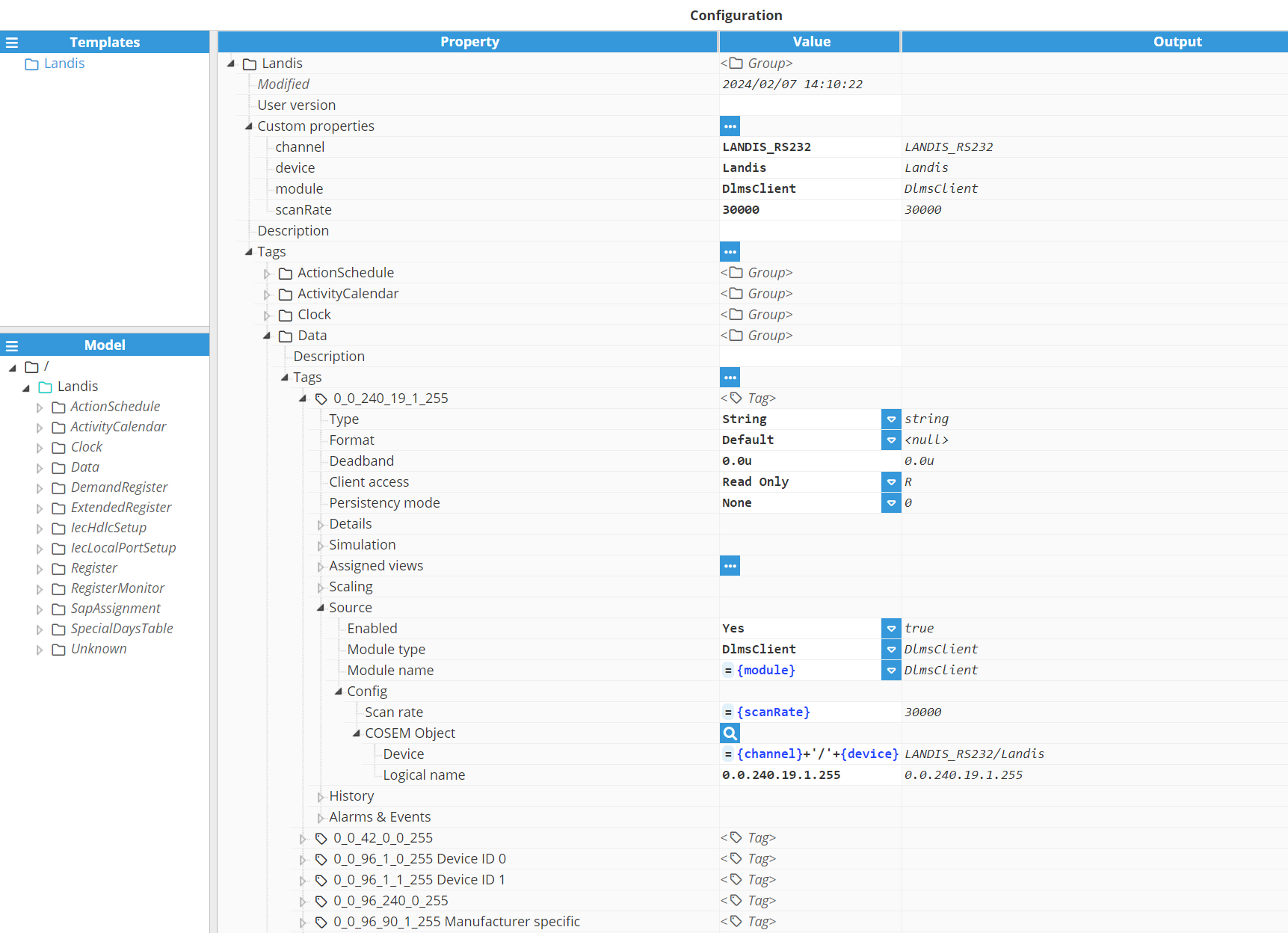
Task: Expand tag 0_0_96_1_0_255 Device ID 0
Action: [303, 860]
